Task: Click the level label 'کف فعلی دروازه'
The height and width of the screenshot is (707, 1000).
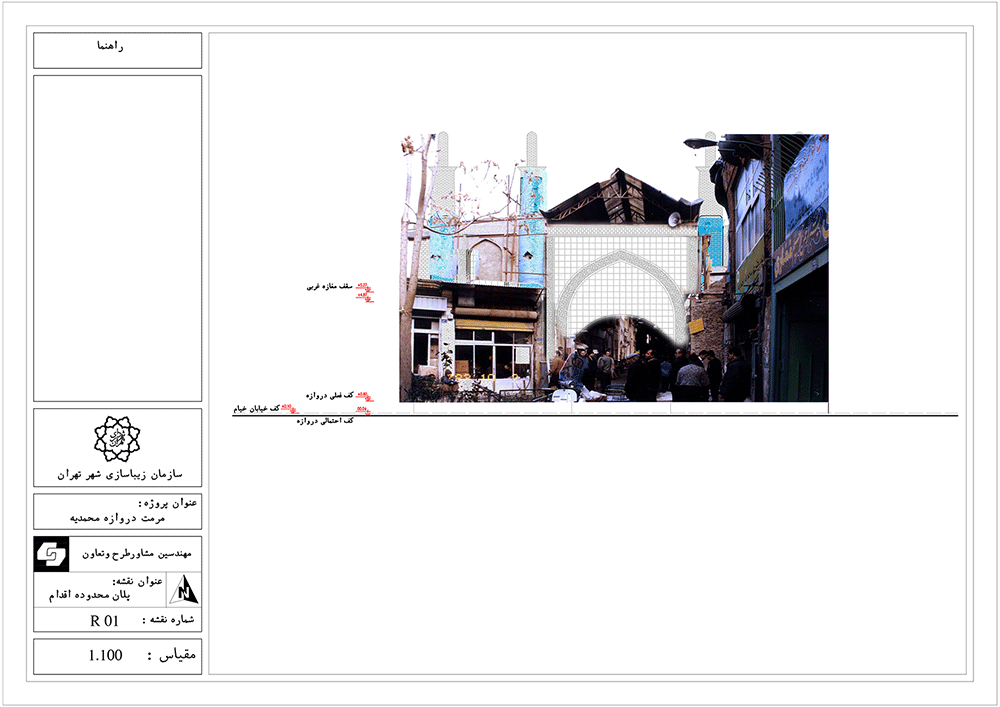Action: tap(329, 396)
